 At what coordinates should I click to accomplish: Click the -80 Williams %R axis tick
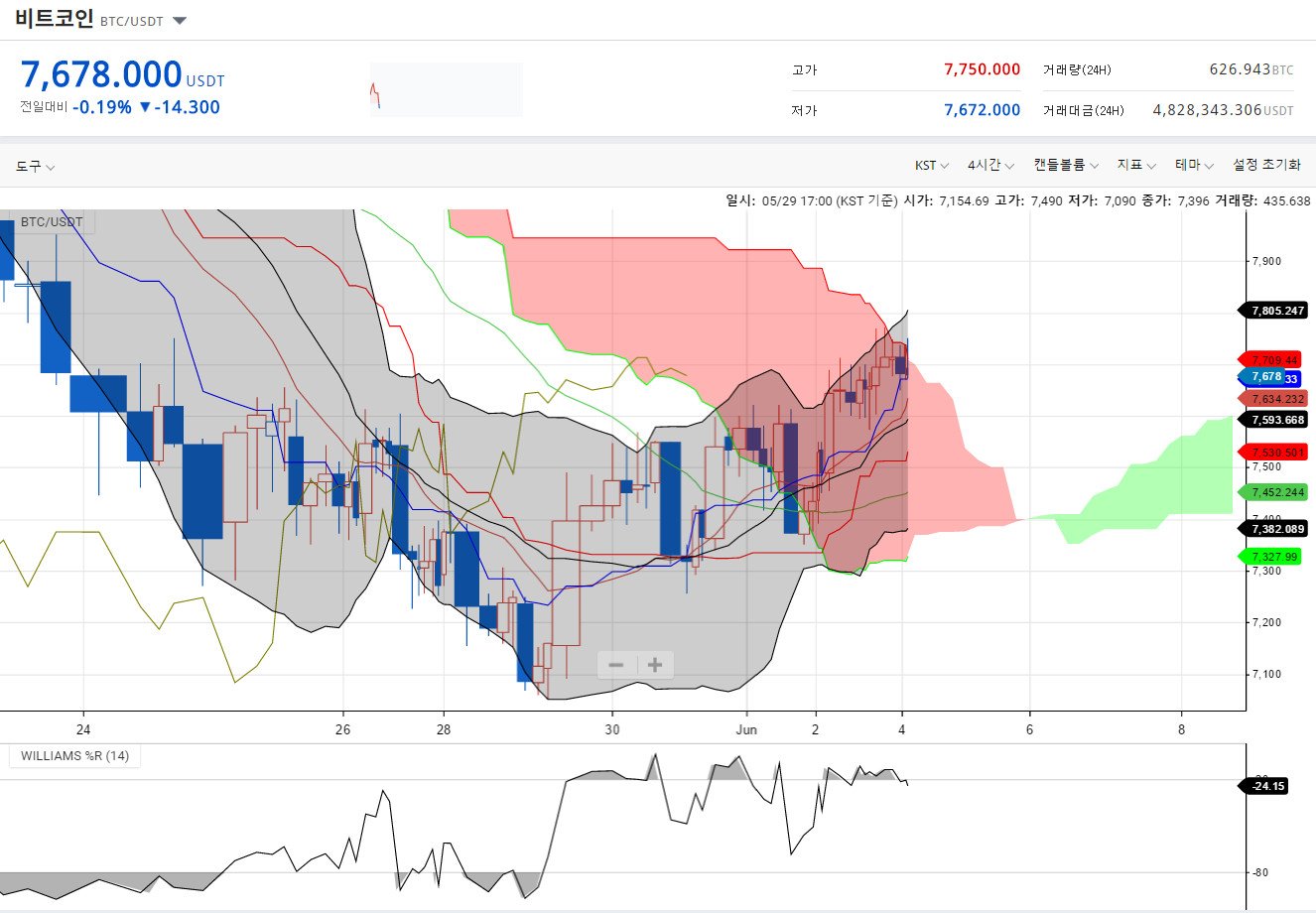point(1260,872)
